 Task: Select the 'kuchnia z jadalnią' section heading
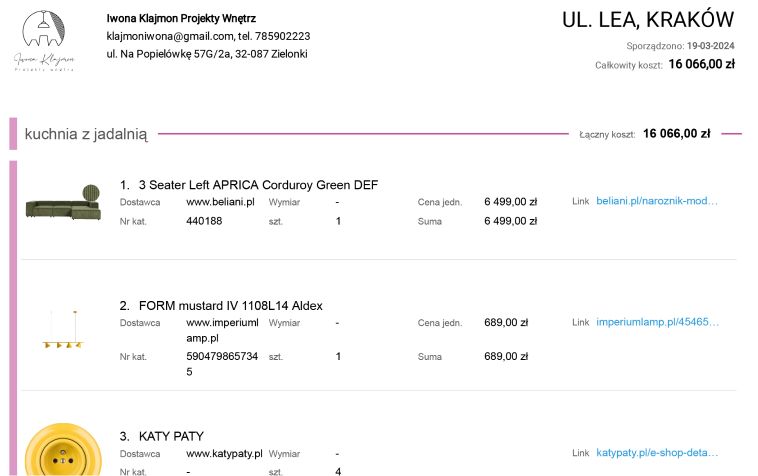[86, 134]
